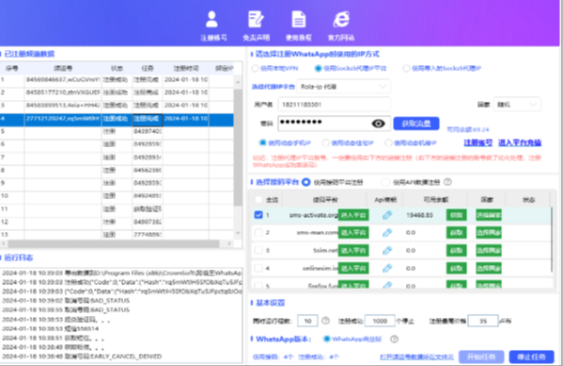Select the imported Socks5 proxy IP radio
Image resolution: width=563 pixels, height=366 pixels.
coord(406,68)
